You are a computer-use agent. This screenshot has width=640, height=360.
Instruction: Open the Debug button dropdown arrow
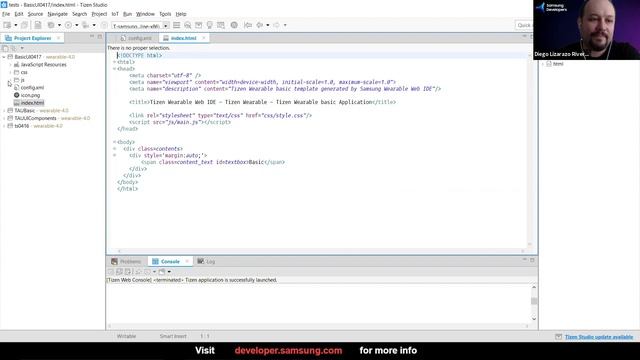94,25
